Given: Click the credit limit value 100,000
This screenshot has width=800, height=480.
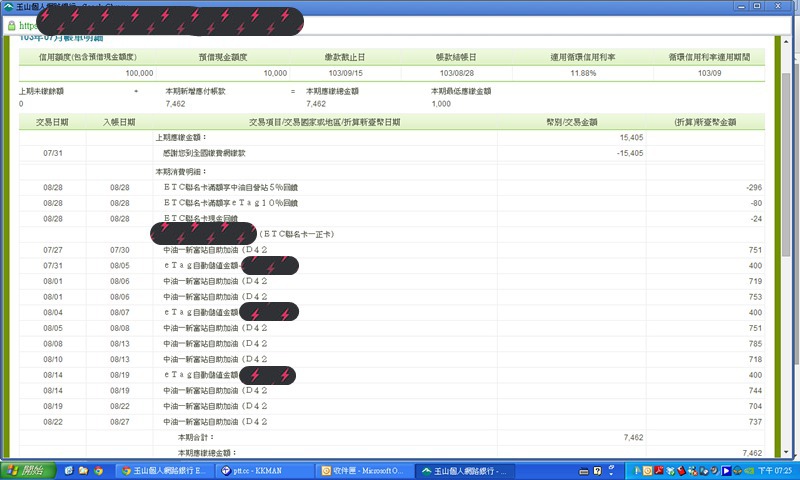Looking at the screenshot, I should 139,73.
